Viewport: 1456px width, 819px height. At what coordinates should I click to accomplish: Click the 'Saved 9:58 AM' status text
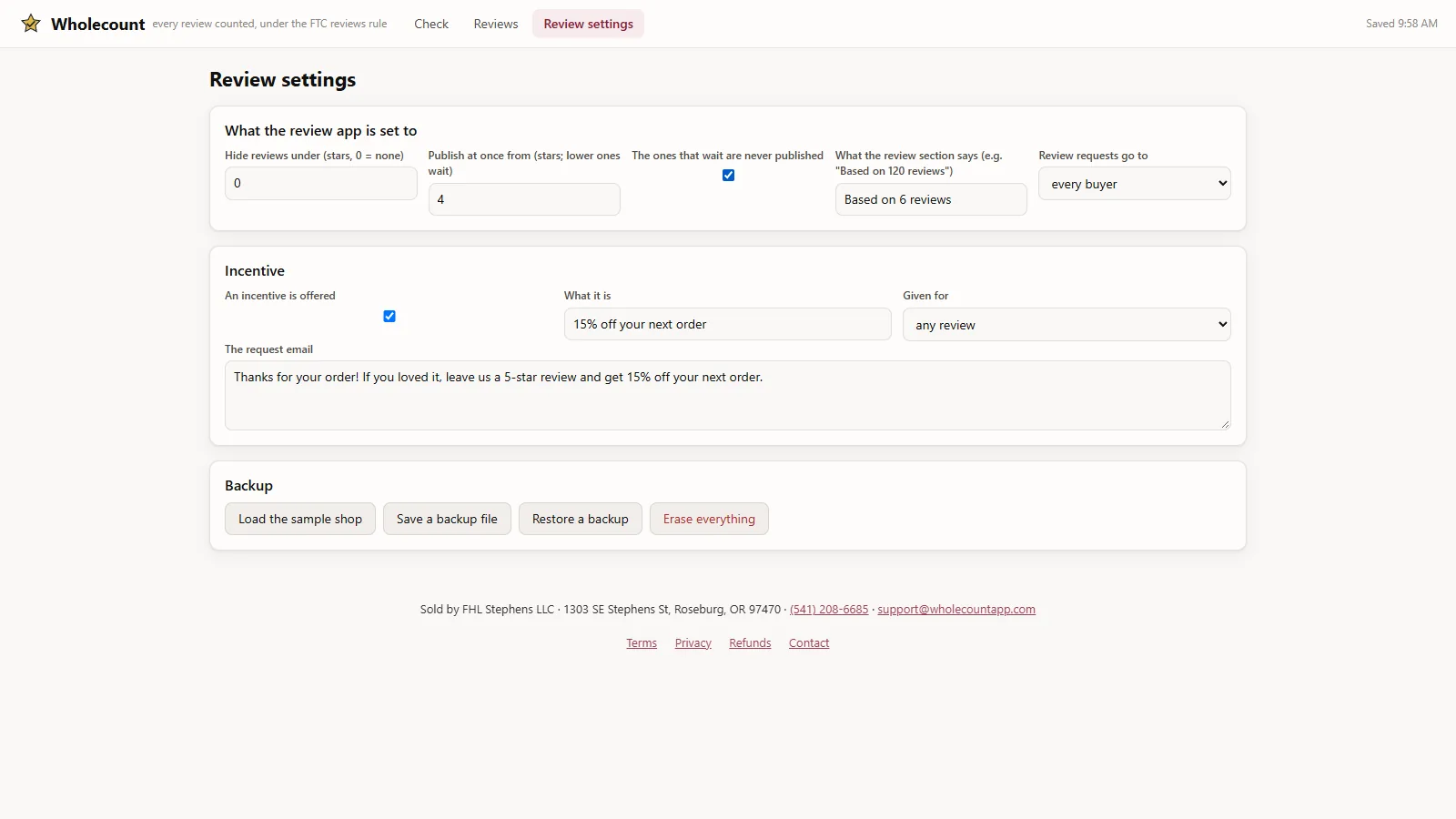click(x=1401, y=24)
